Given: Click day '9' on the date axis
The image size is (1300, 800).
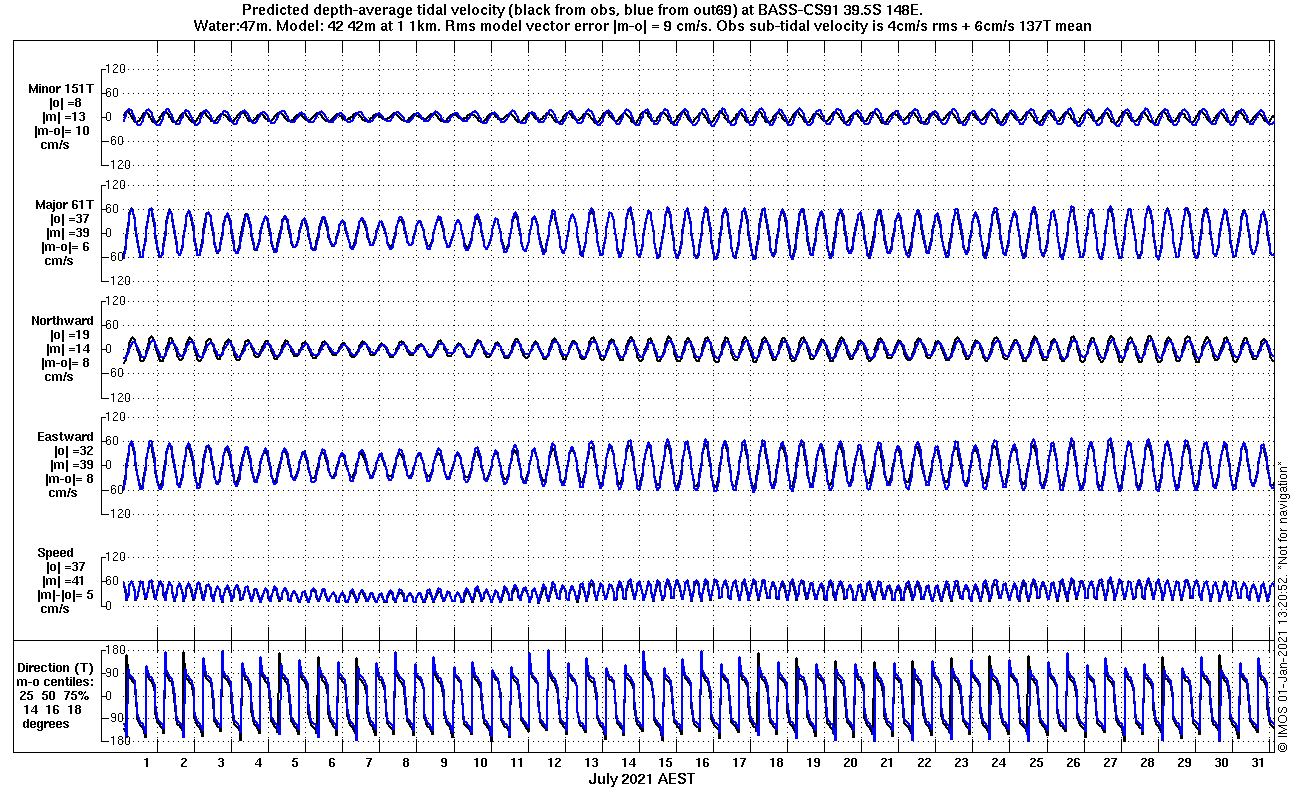Looking at the screenshot, I should click(443, 763).
